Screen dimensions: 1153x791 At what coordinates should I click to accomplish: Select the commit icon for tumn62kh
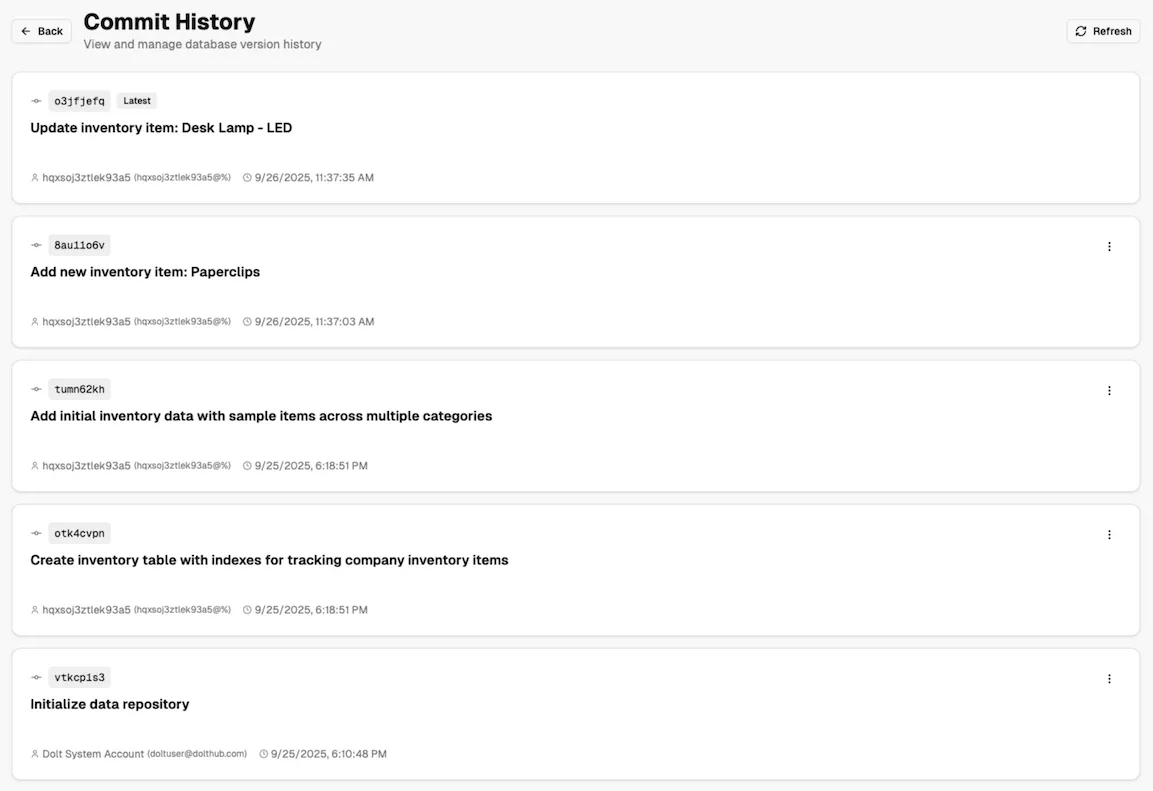point(36,388)
